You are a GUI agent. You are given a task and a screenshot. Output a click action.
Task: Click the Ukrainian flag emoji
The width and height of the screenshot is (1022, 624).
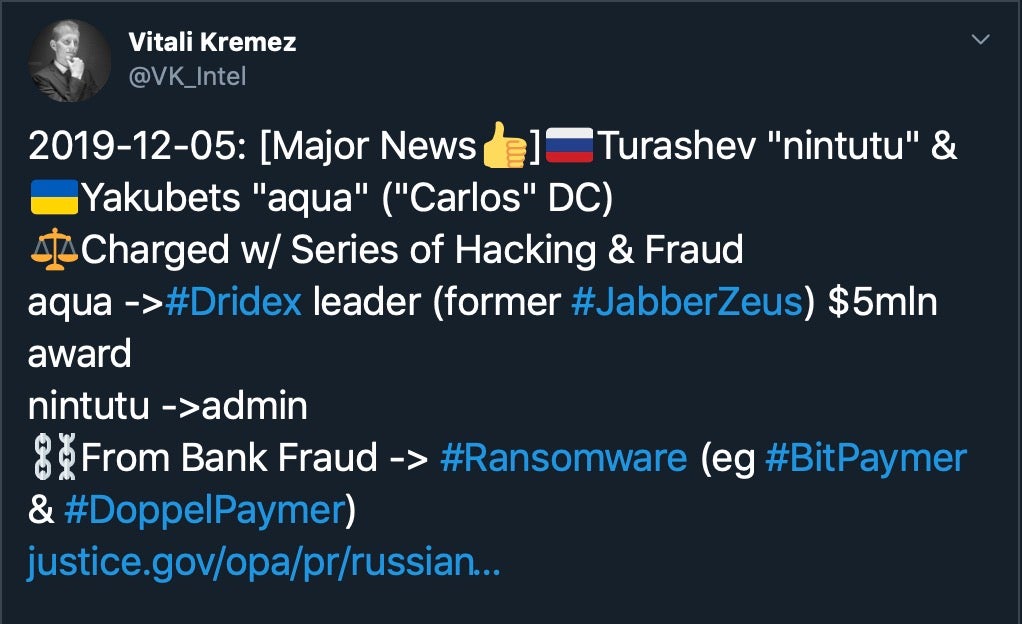[53, 199]
